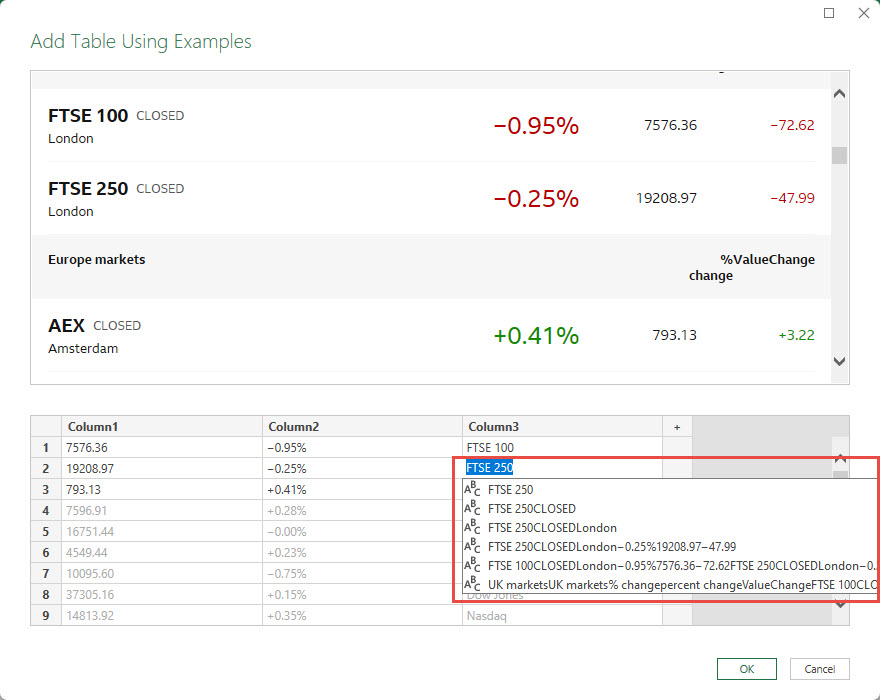Click the grid's scroll-up arrow beside row 2
880x700 pixels.
840,458
